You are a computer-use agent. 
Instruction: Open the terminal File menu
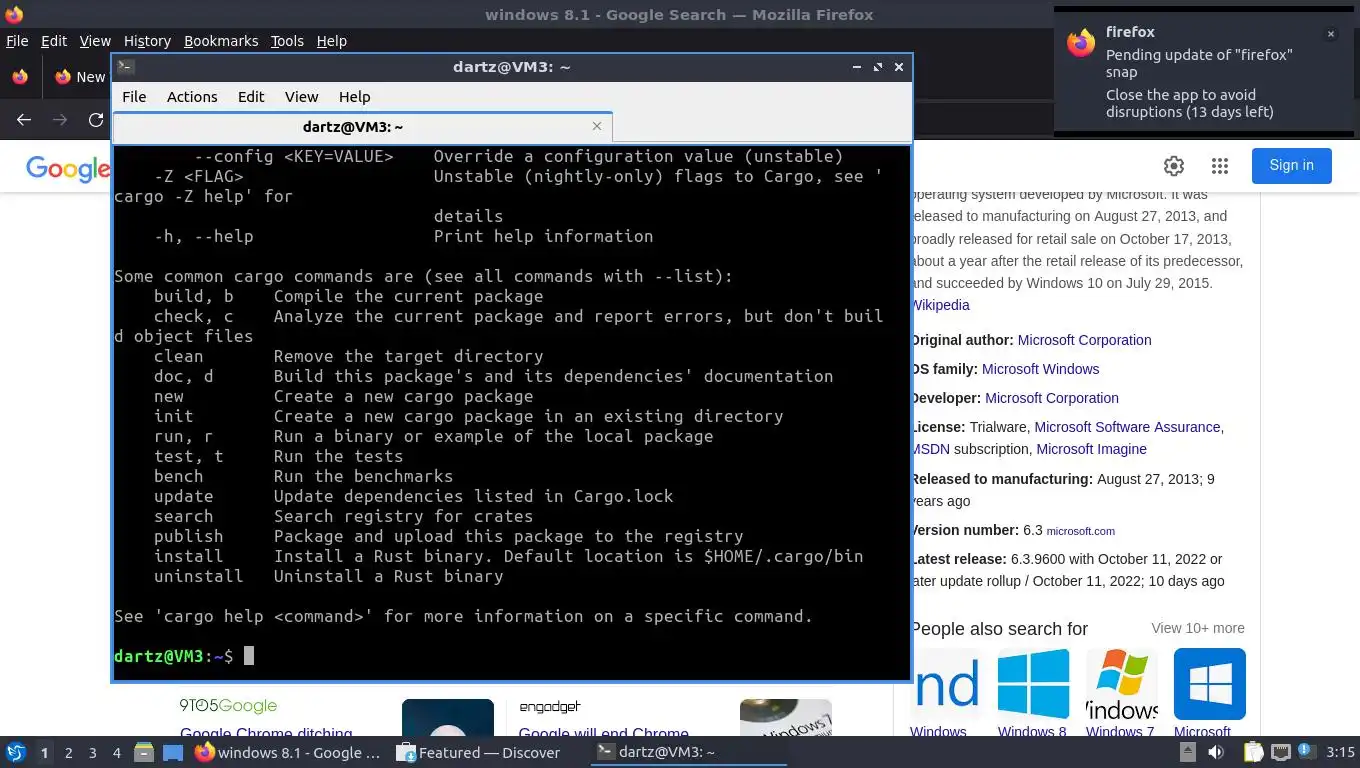coord(134,97)
